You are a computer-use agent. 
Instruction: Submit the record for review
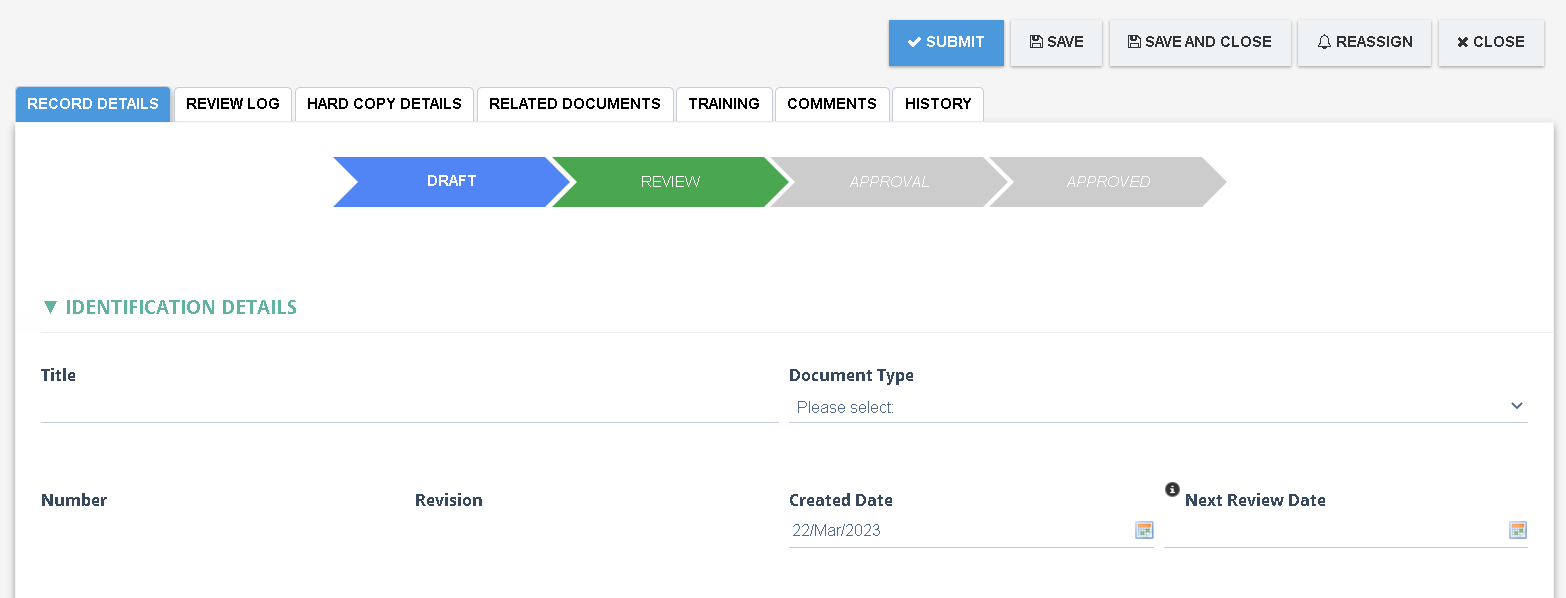tap(945, 42)
